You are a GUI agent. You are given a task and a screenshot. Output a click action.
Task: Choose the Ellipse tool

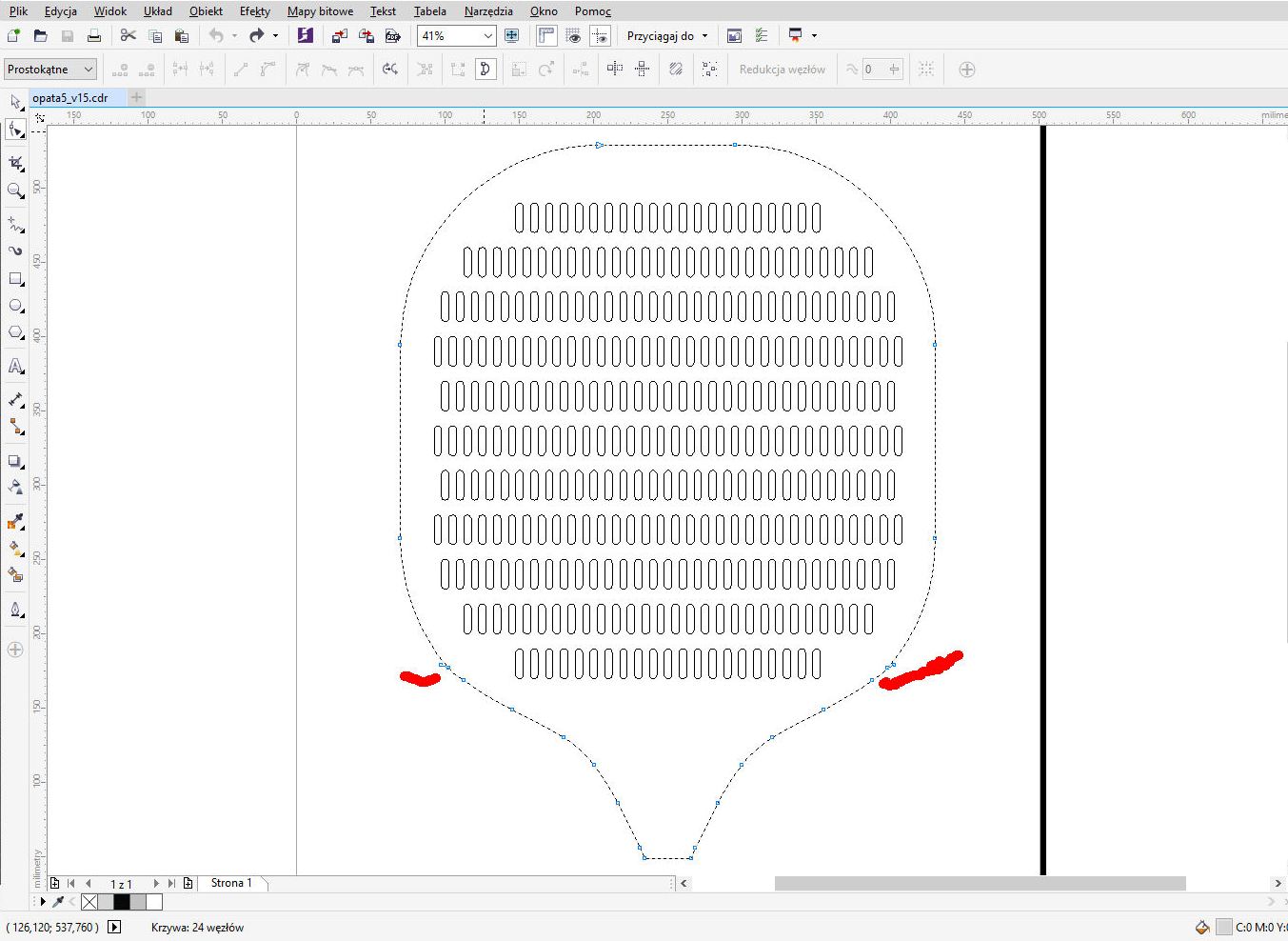pos(15,306)
